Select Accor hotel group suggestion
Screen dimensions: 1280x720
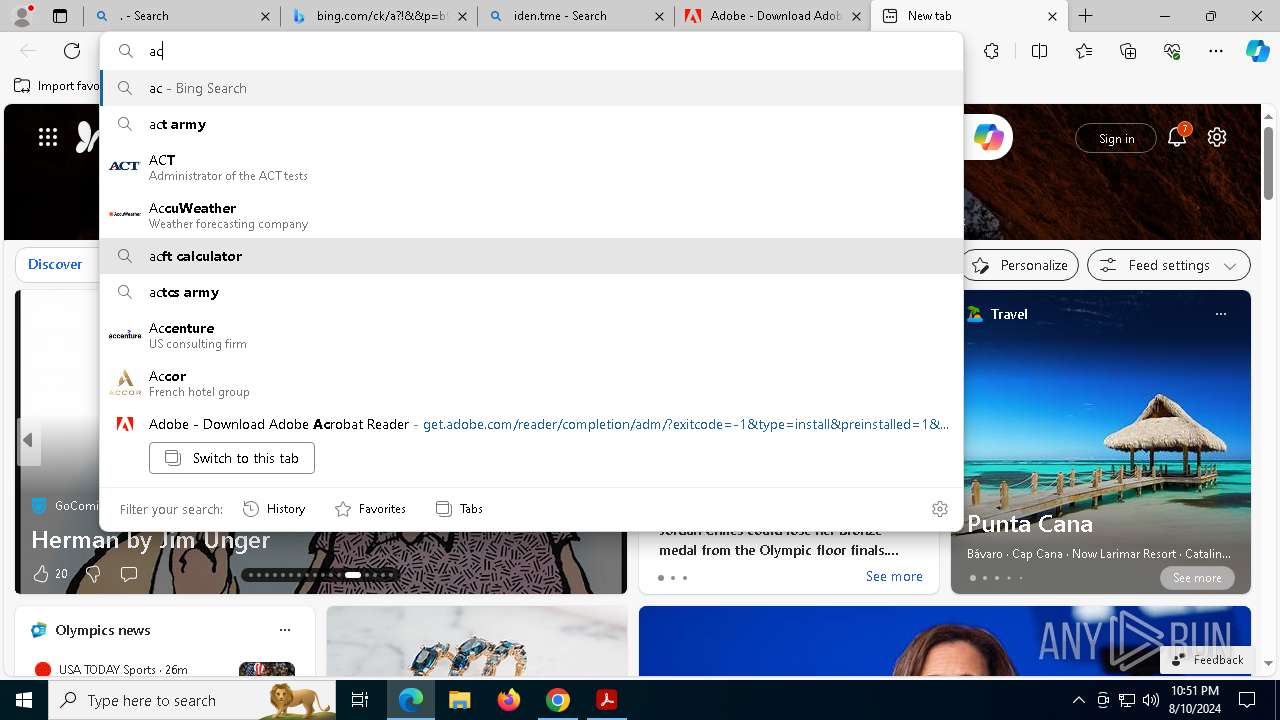[x=532, y=383]
